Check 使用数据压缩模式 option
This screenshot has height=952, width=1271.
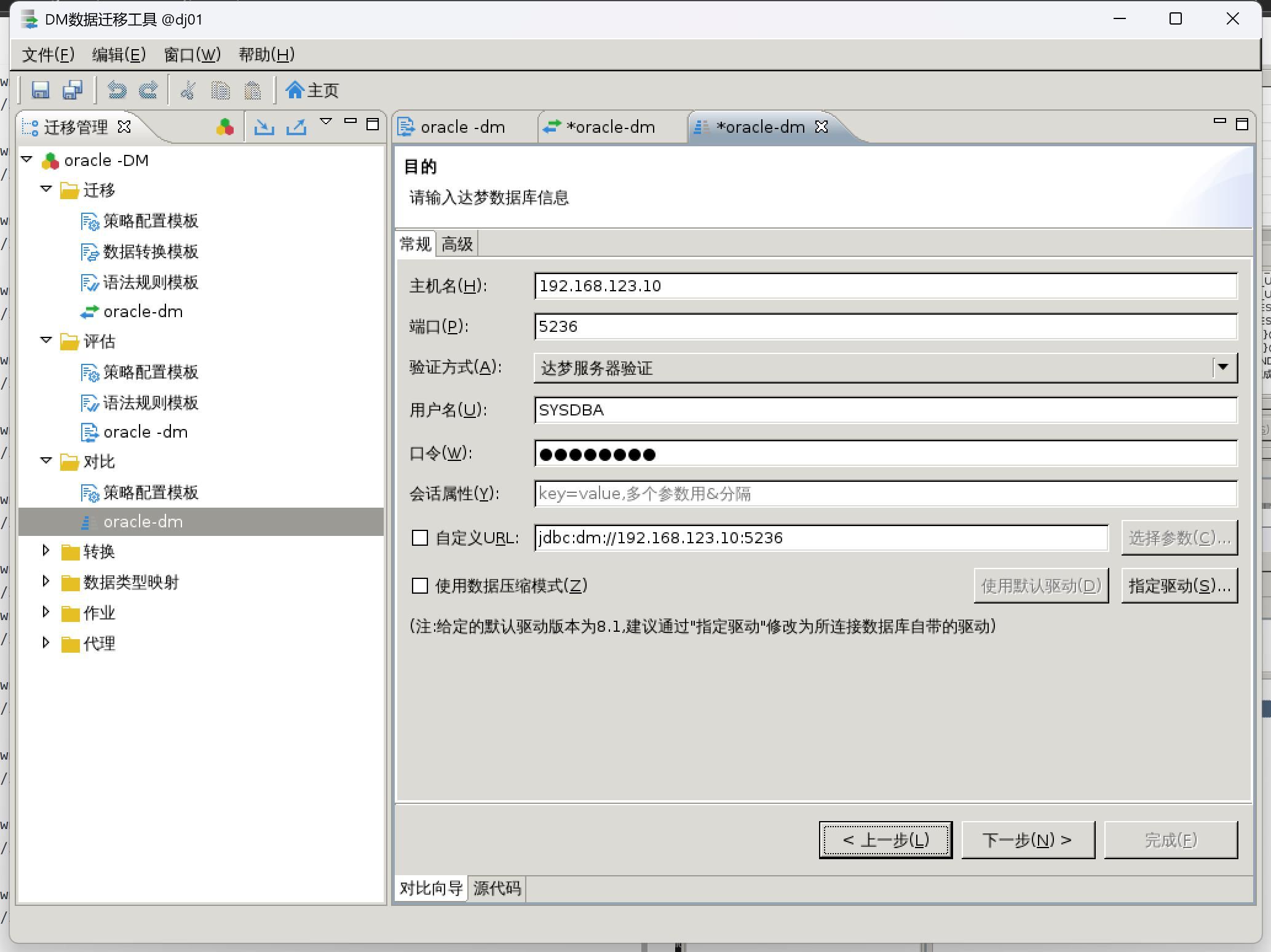(x=420, y=586)
